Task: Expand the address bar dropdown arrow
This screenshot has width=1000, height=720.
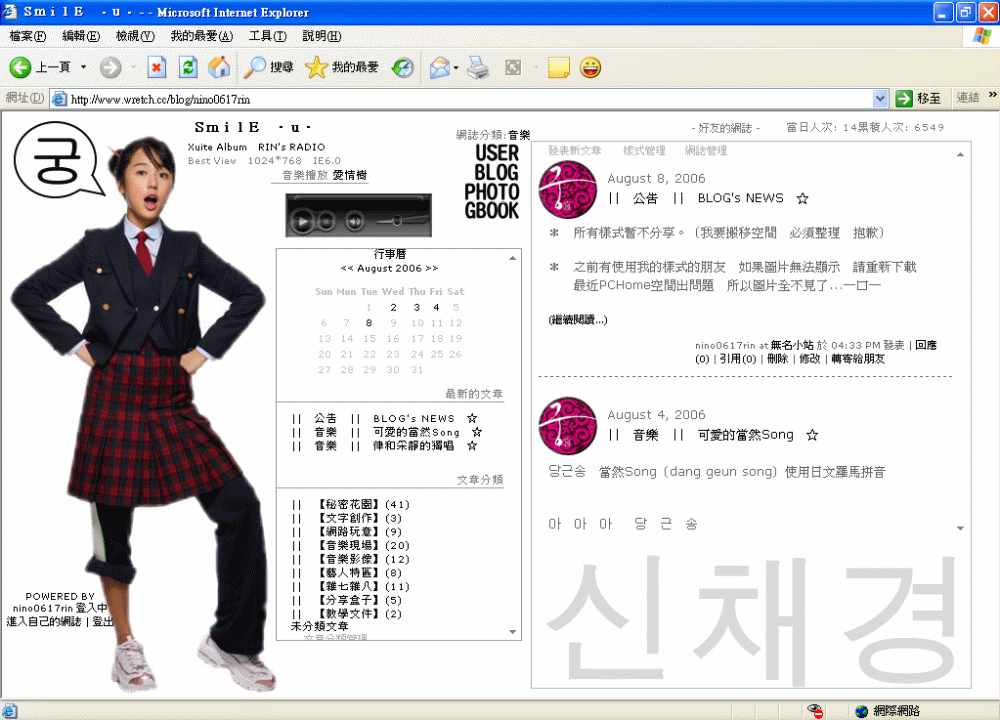Action: tap(880, 98)
